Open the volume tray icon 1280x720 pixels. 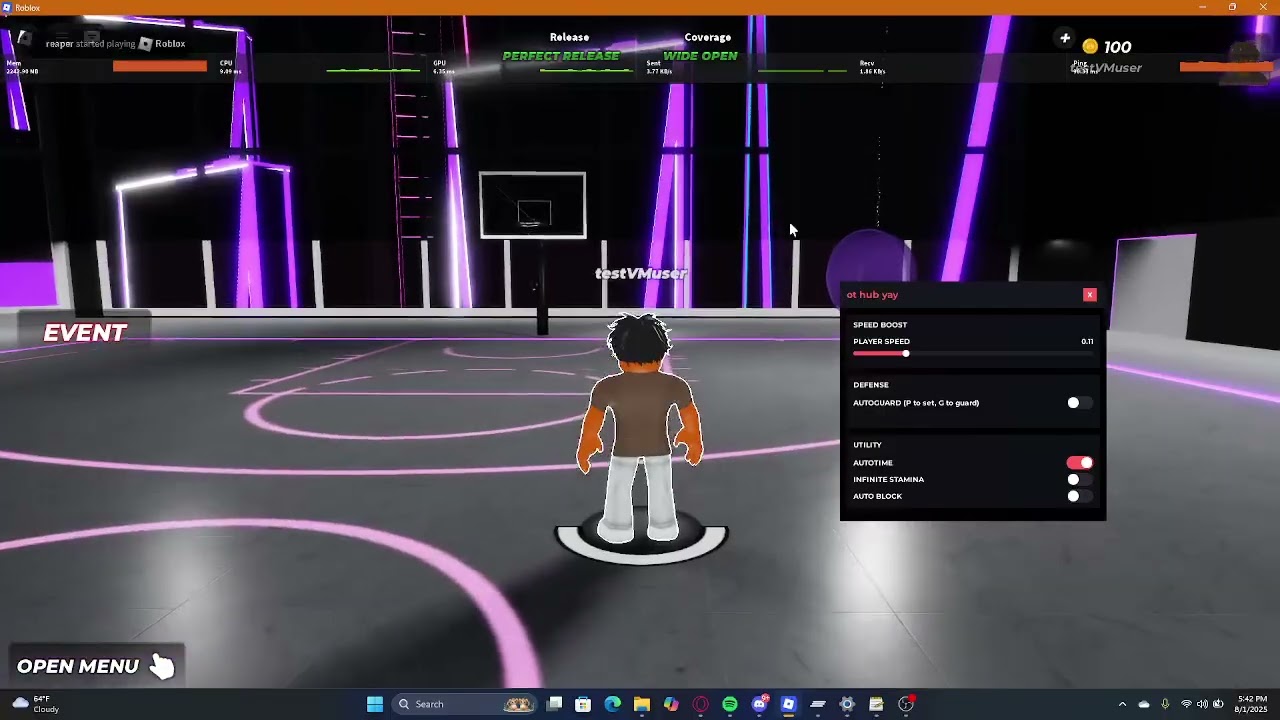click(x=1202, y=704)
